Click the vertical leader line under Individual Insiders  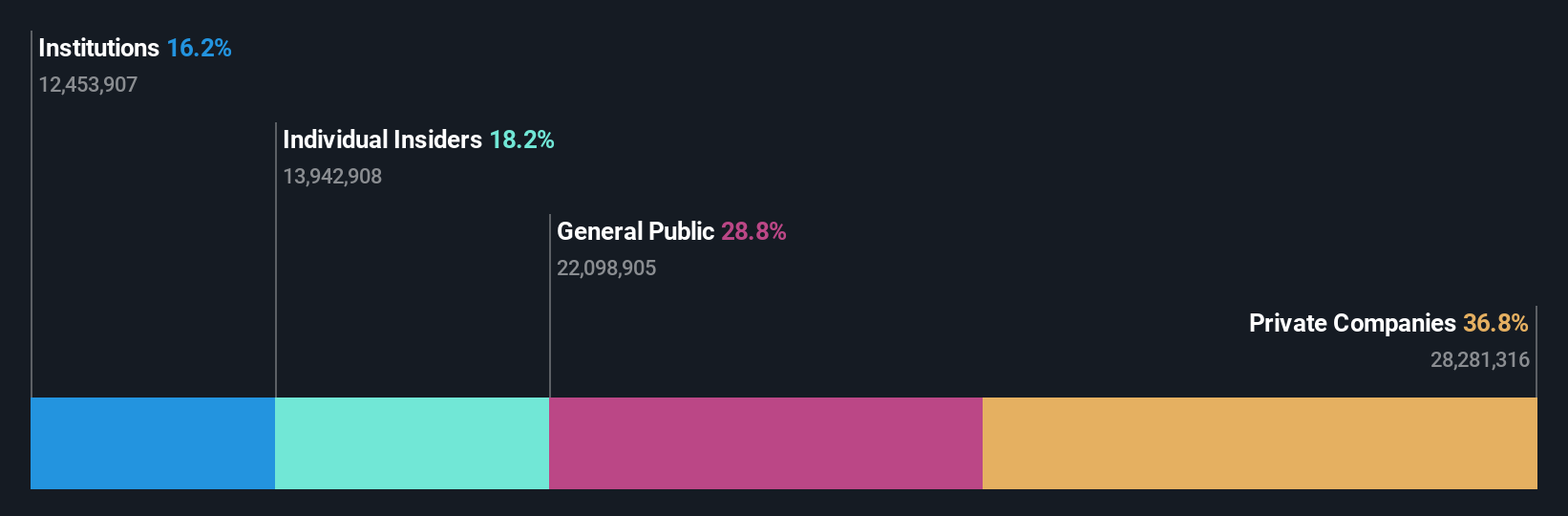[x=276, y=287]
